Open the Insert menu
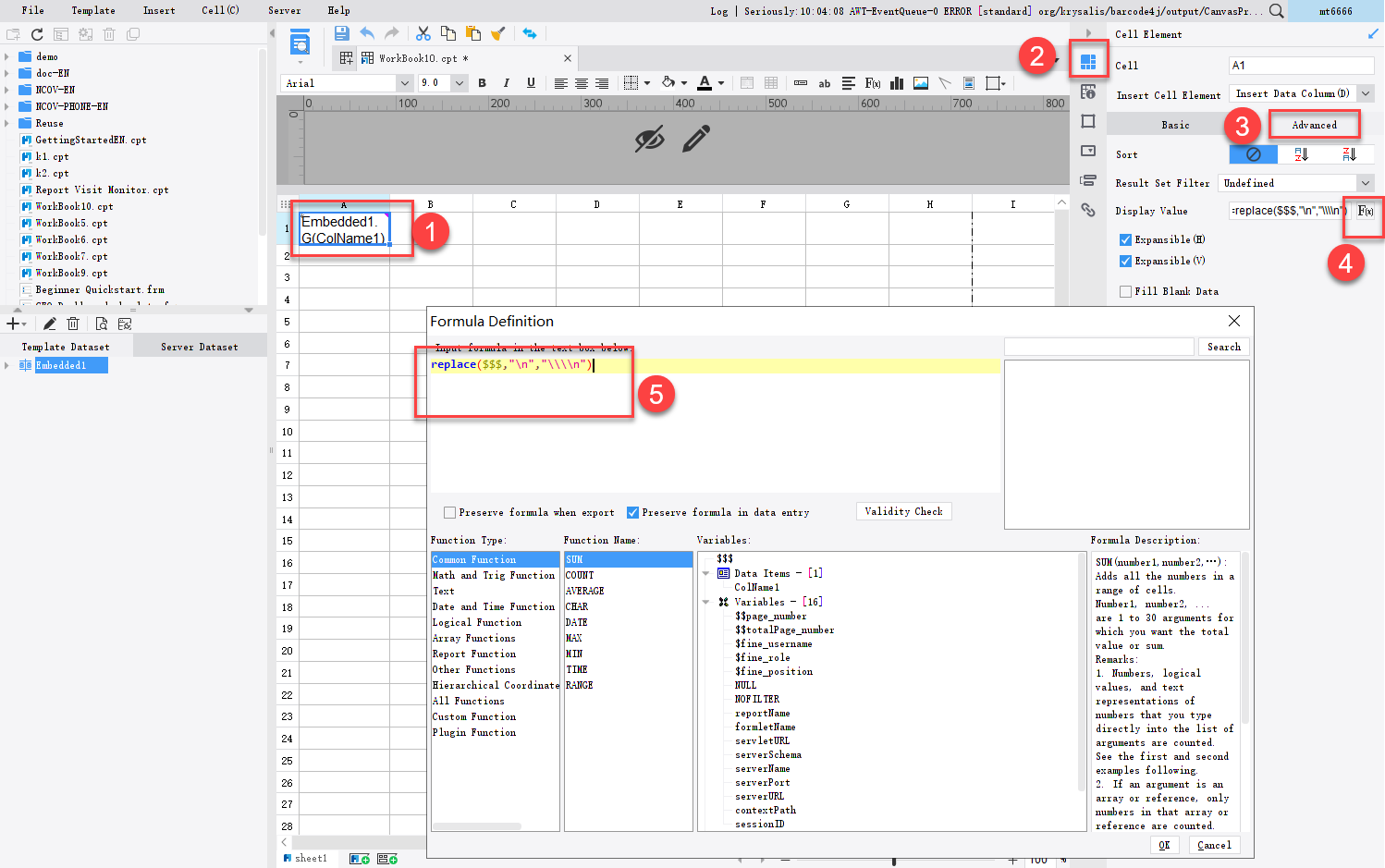 pos(159,10)
